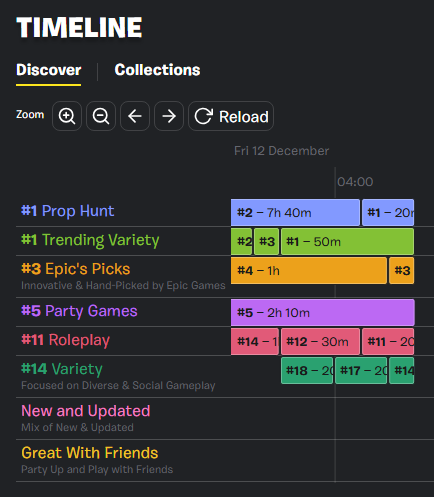
Task: Open the Great With Friends row link
Action: coord(90,453)
